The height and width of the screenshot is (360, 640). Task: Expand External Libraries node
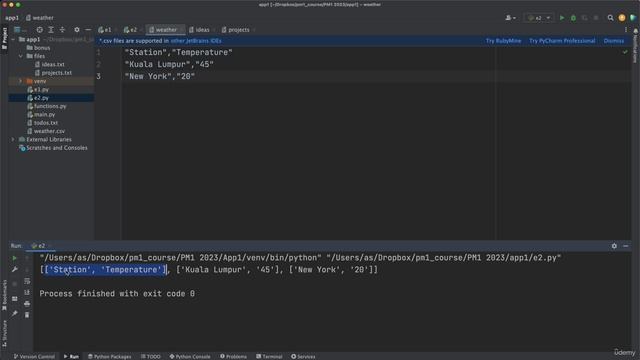point(13,140)
